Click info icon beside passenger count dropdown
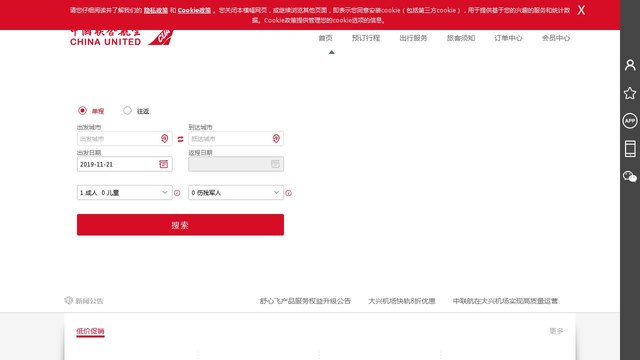640x360 pixels. pos(177,193)
